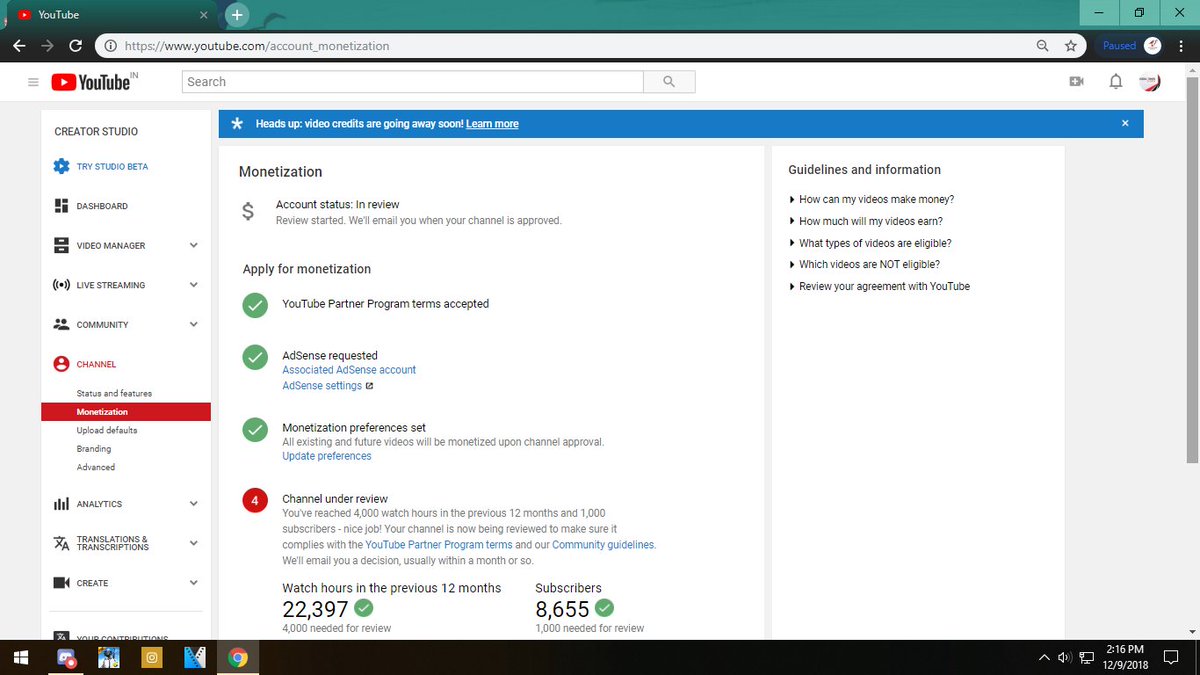Open a new browser tab
The width and height of the screenshot is (1200, 675).
point(237,15)
